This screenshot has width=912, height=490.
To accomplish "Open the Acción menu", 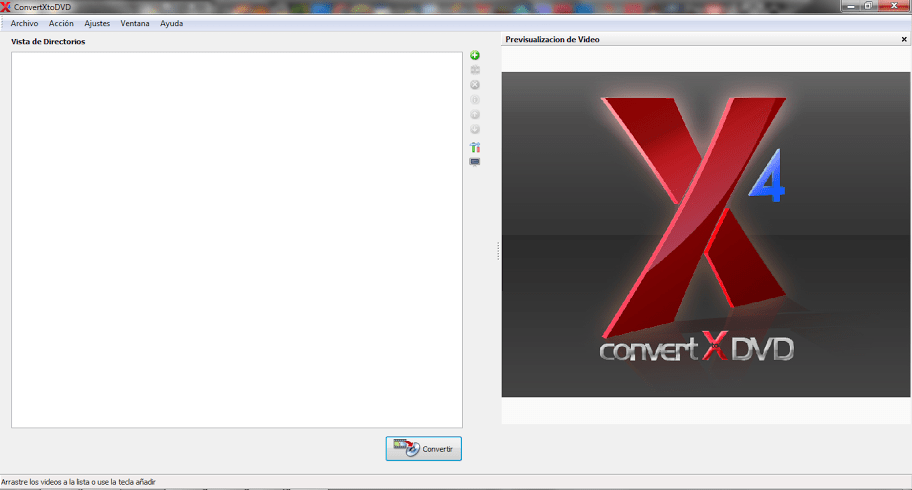I will click(61, 23).
